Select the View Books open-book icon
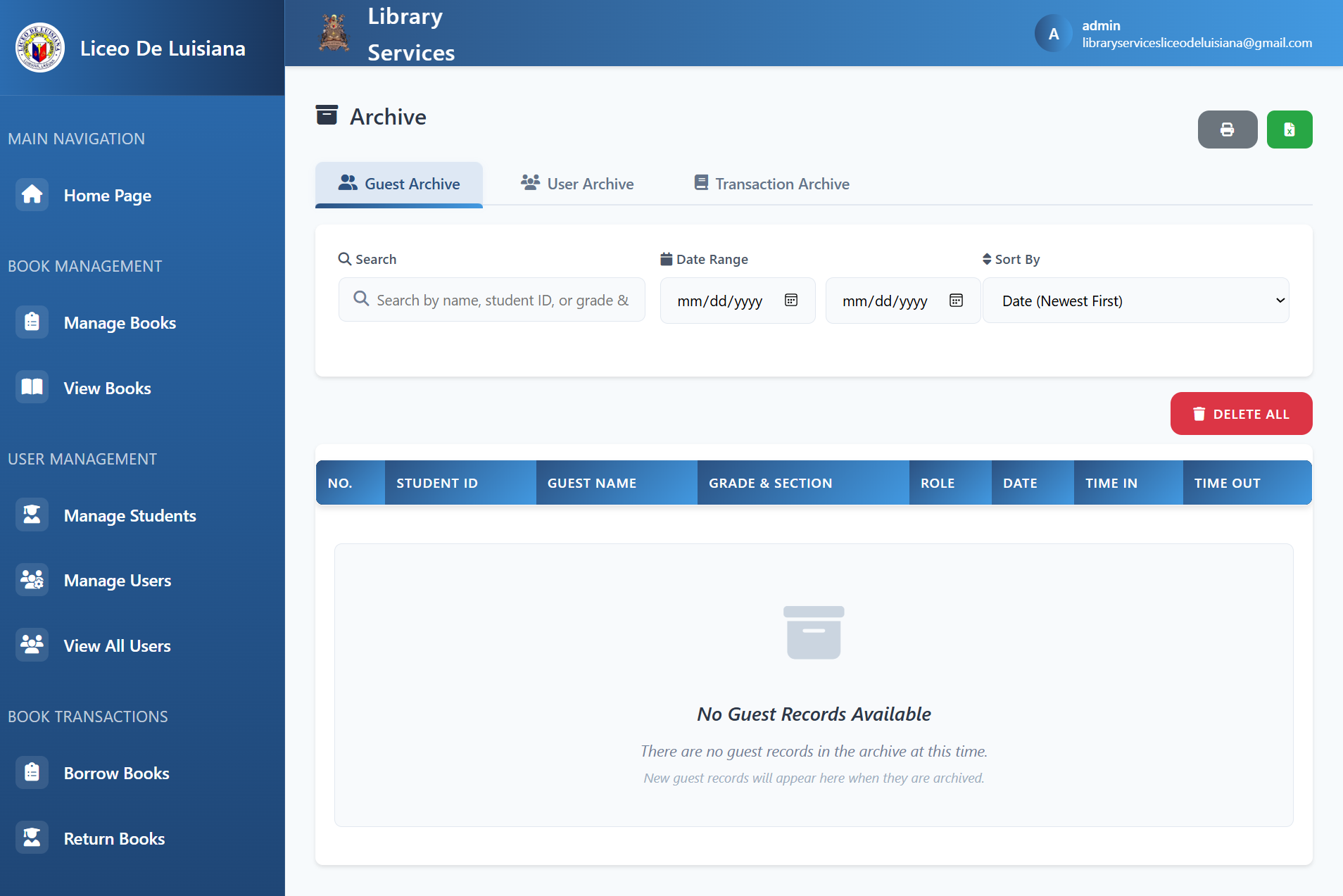1343x896 pixels. point(31,387)
